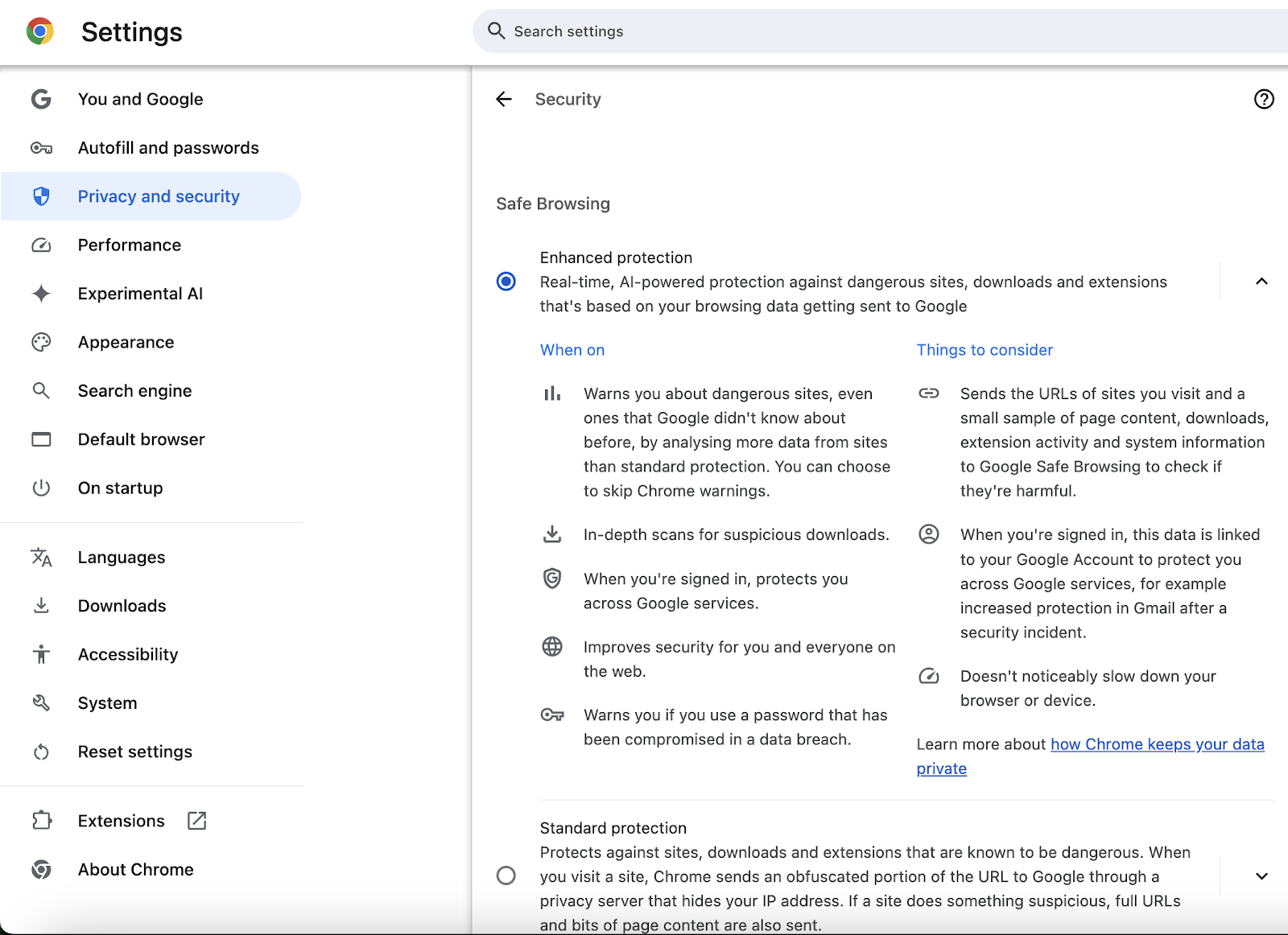Click the bar chart icon under When on
The width and height of the screenshot is (1288, 935).
[x=552, y=393]
